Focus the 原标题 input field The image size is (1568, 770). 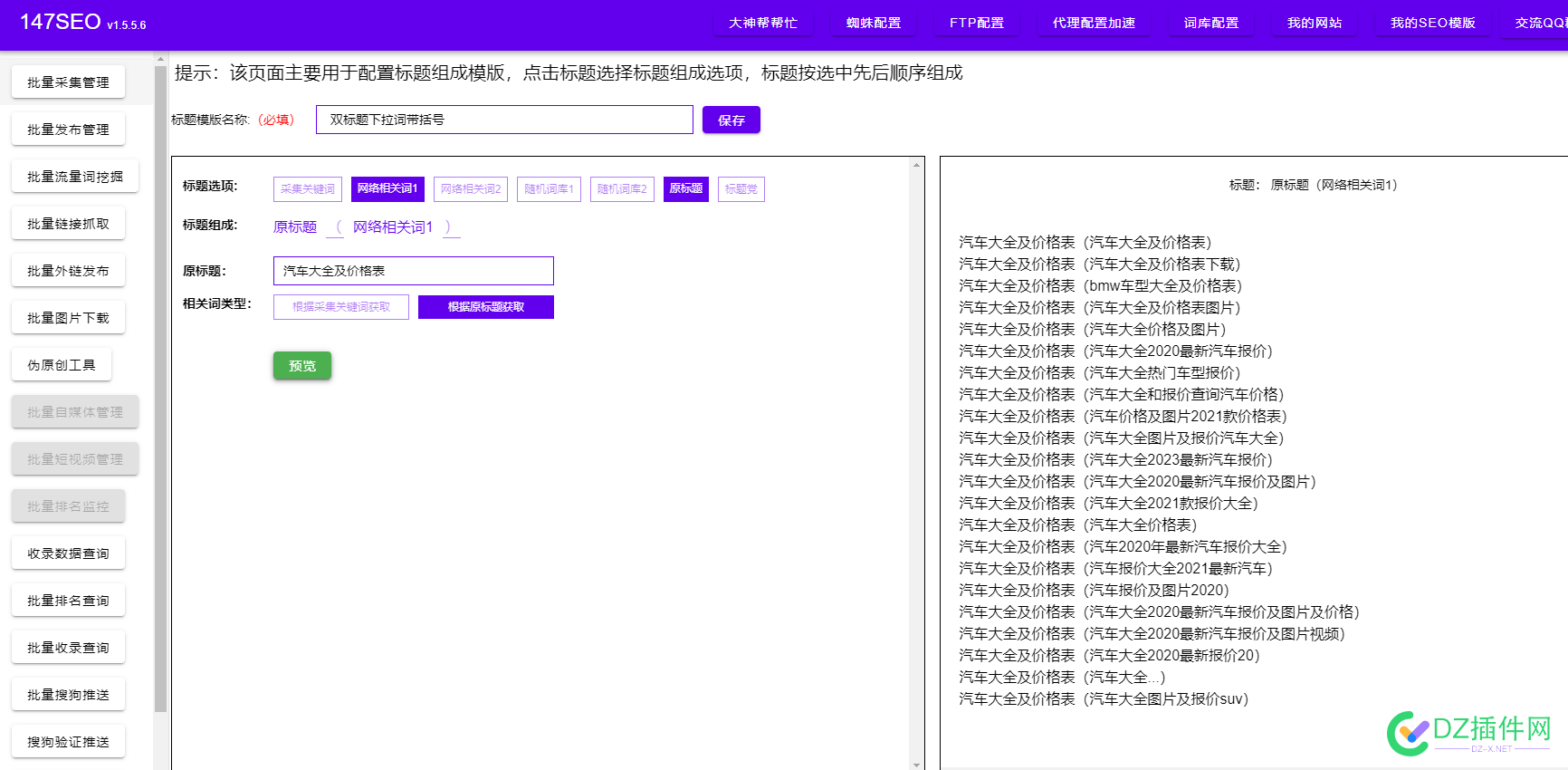tap(414, 271)
